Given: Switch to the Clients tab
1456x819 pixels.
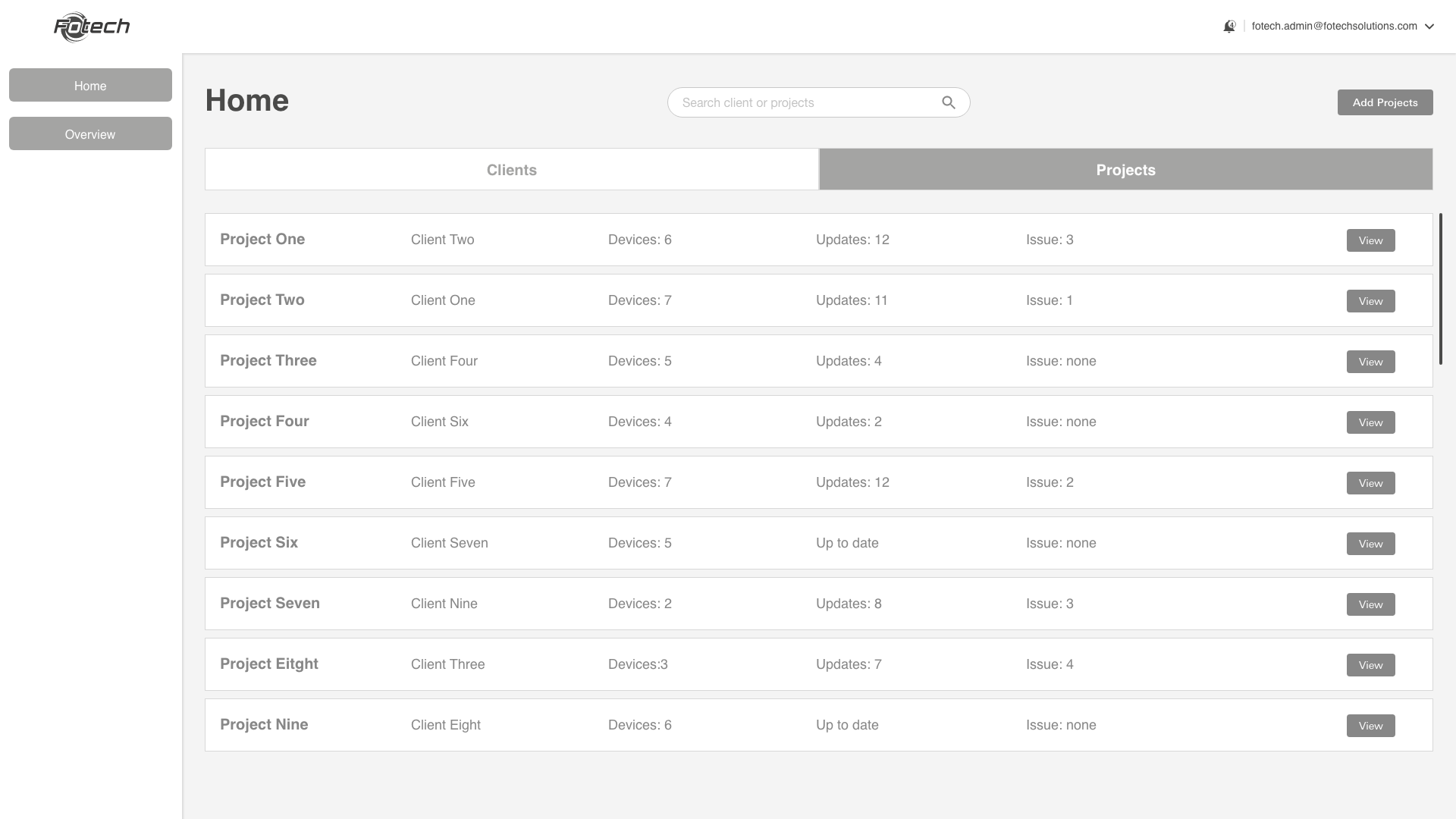Looking at the screenshot, I should pos(511,169).
